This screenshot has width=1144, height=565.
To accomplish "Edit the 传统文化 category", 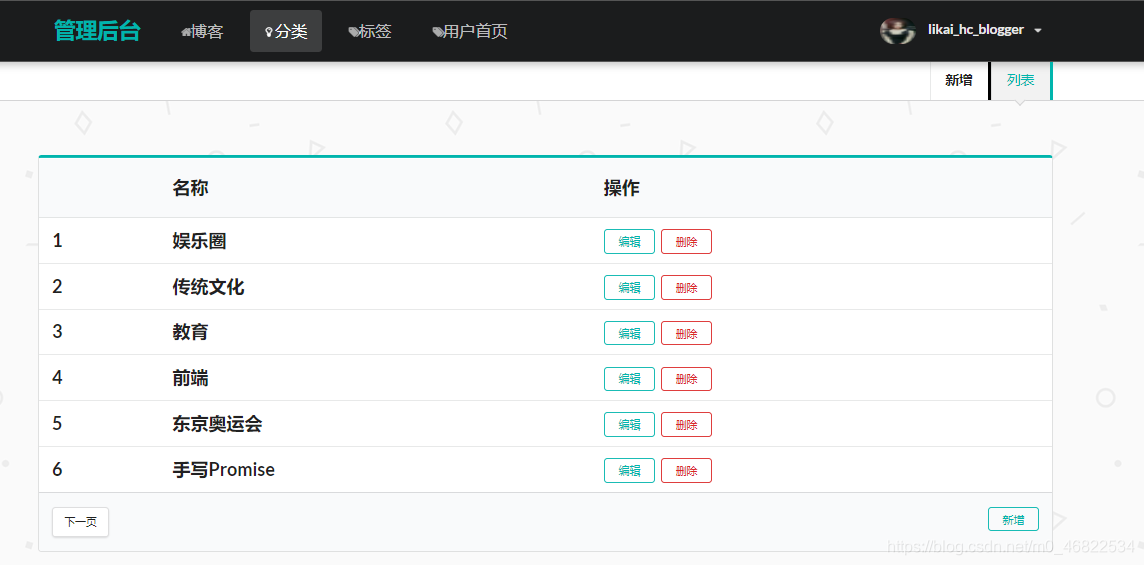I will point(630,288).
